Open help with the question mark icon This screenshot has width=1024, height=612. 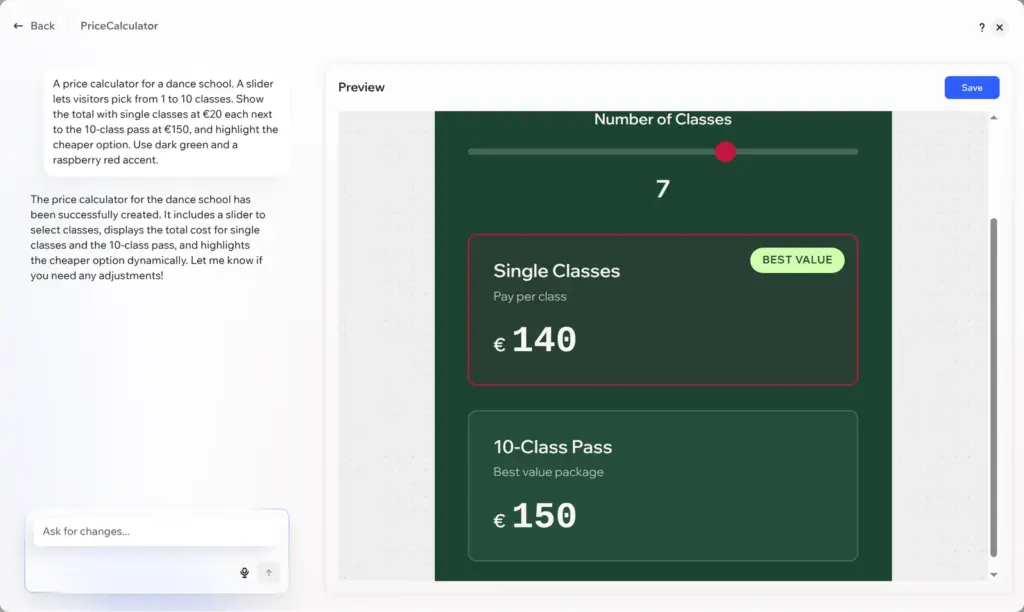(x=982, y=27)
